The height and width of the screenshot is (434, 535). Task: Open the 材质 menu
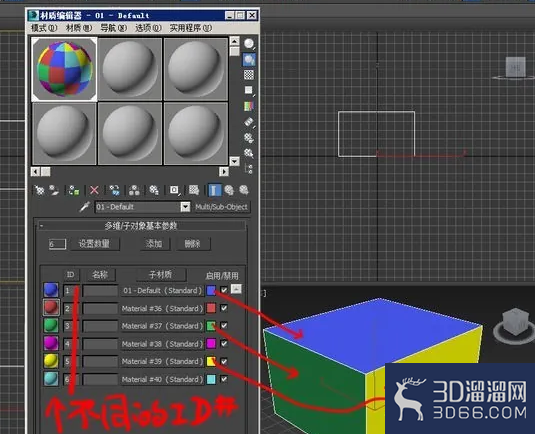coord(79,28)
